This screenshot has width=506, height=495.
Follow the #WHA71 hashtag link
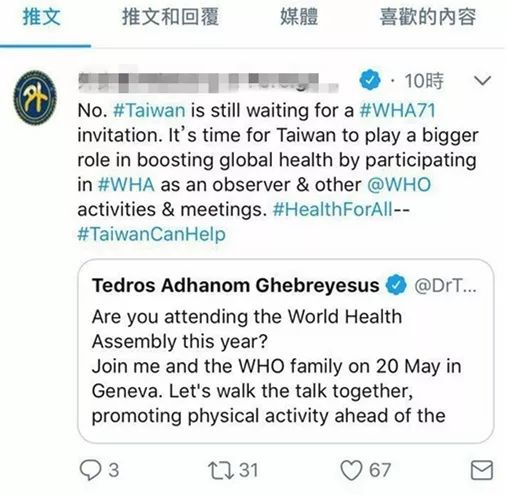pos(397,110)
